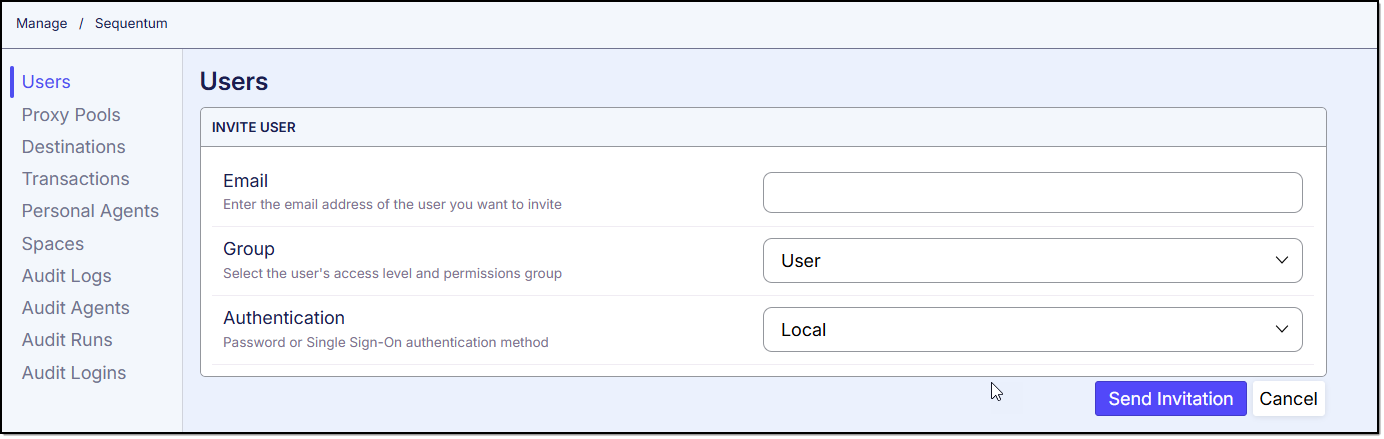Select Destinations from the sidebar

[74, 147]
